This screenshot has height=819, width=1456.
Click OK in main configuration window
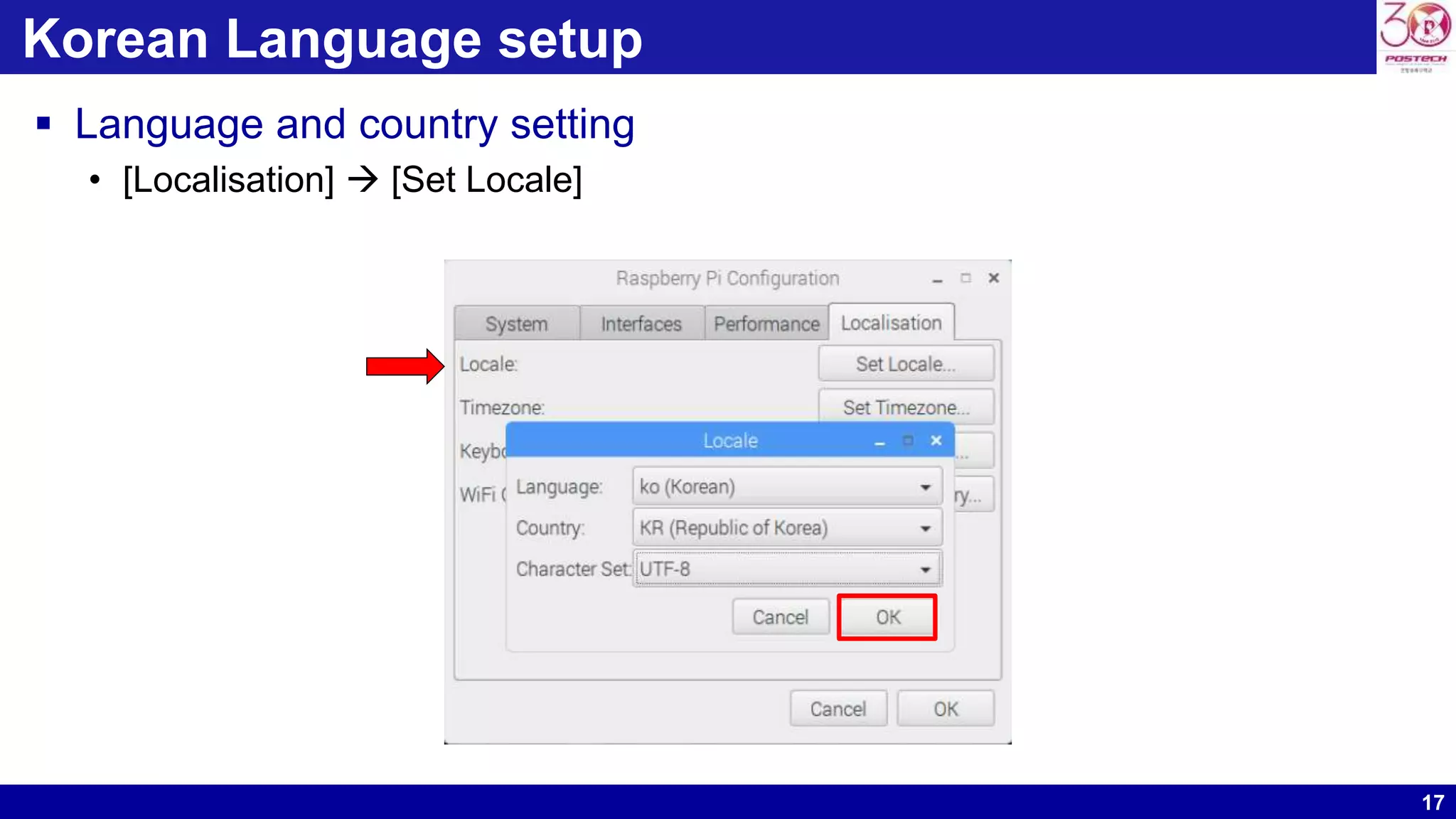[x=946, y=709]
